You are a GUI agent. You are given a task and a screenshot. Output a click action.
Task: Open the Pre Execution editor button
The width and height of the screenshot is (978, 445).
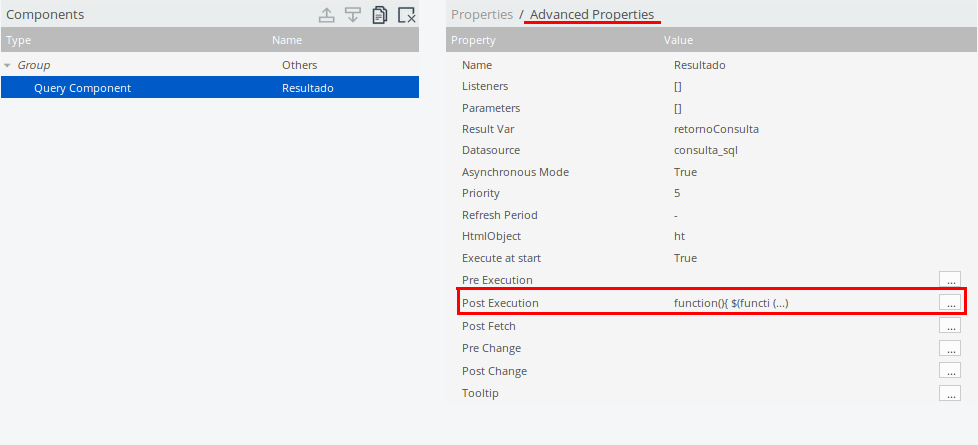coord(950,280)
